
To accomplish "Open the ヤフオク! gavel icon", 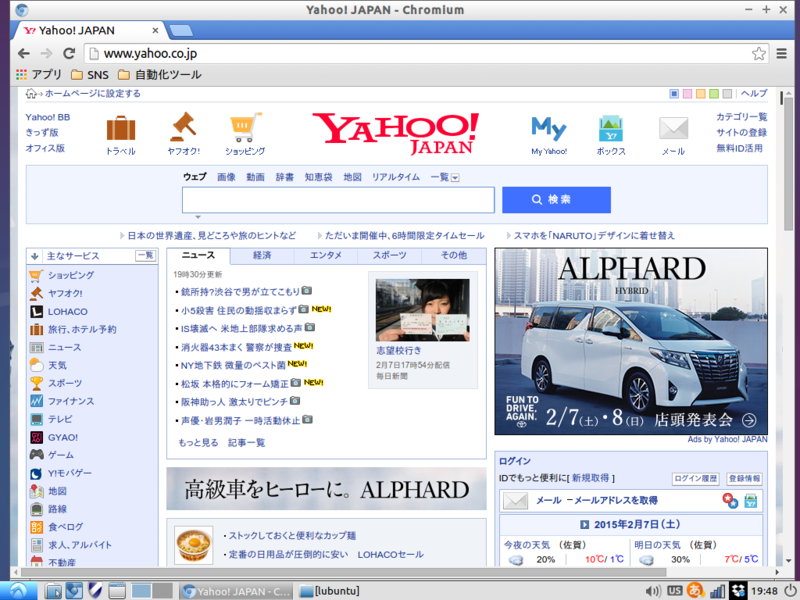I will tap(183, 127).
